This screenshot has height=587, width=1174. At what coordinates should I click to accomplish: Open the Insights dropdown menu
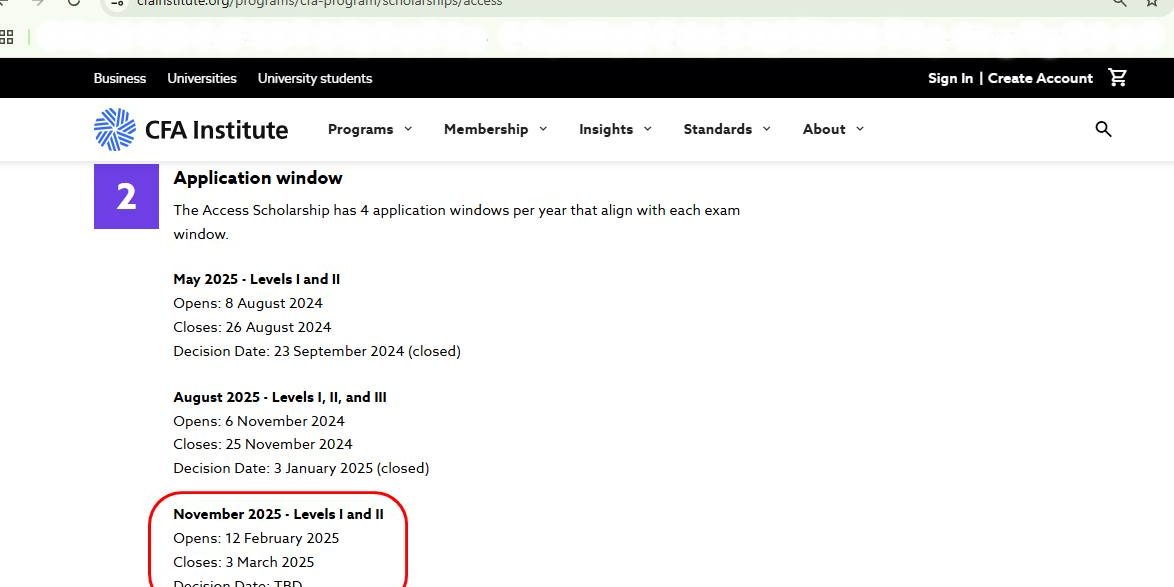tap(615, 129)
